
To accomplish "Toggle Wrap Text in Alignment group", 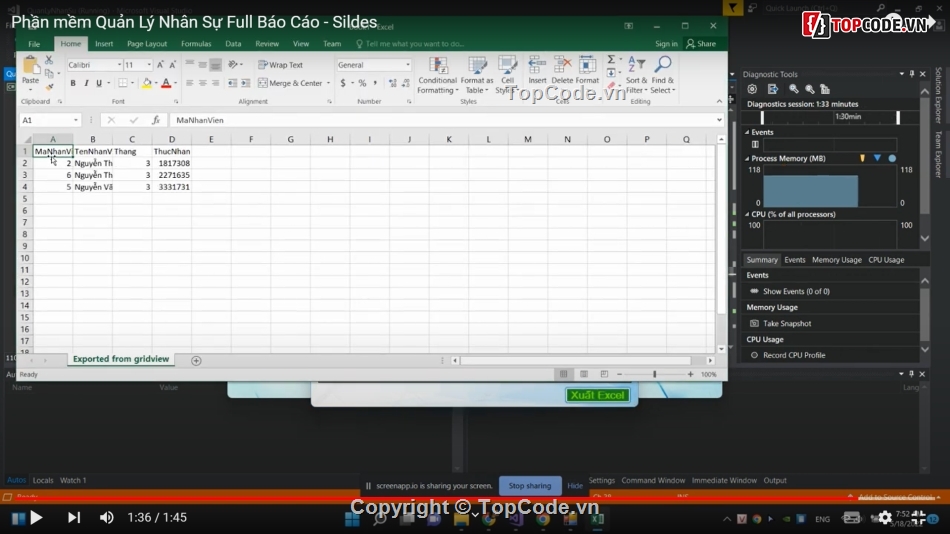I will 281,65.
